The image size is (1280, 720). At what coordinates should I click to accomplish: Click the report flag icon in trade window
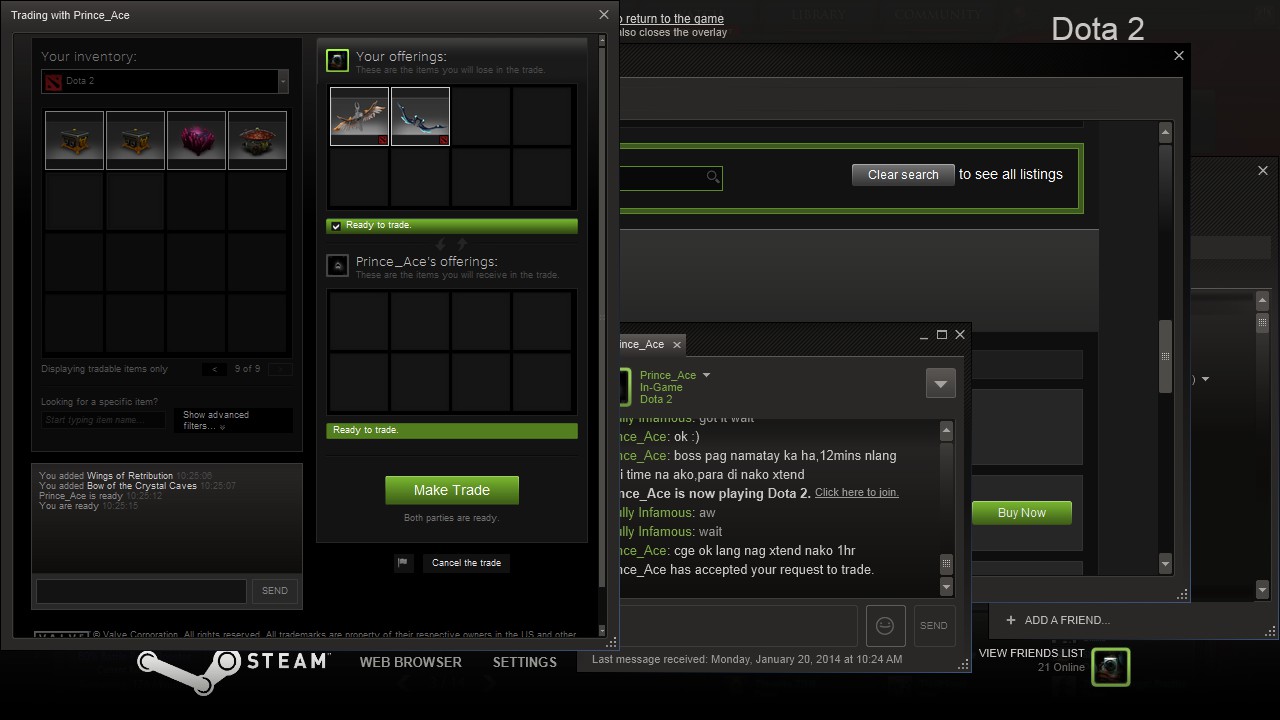tap(403, 563)
